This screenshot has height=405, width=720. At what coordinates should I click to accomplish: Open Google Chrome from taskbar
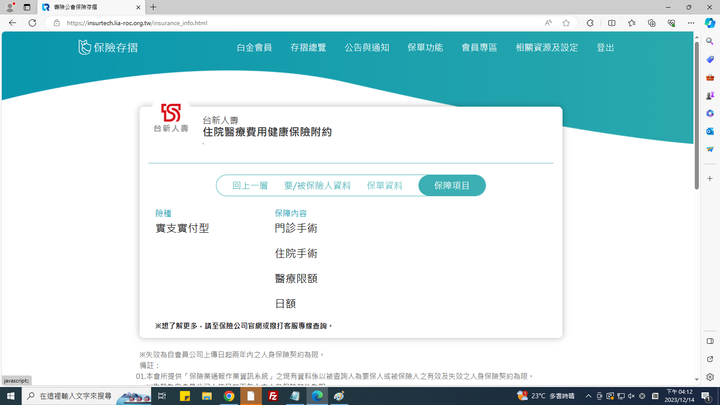tap(229, 396)
